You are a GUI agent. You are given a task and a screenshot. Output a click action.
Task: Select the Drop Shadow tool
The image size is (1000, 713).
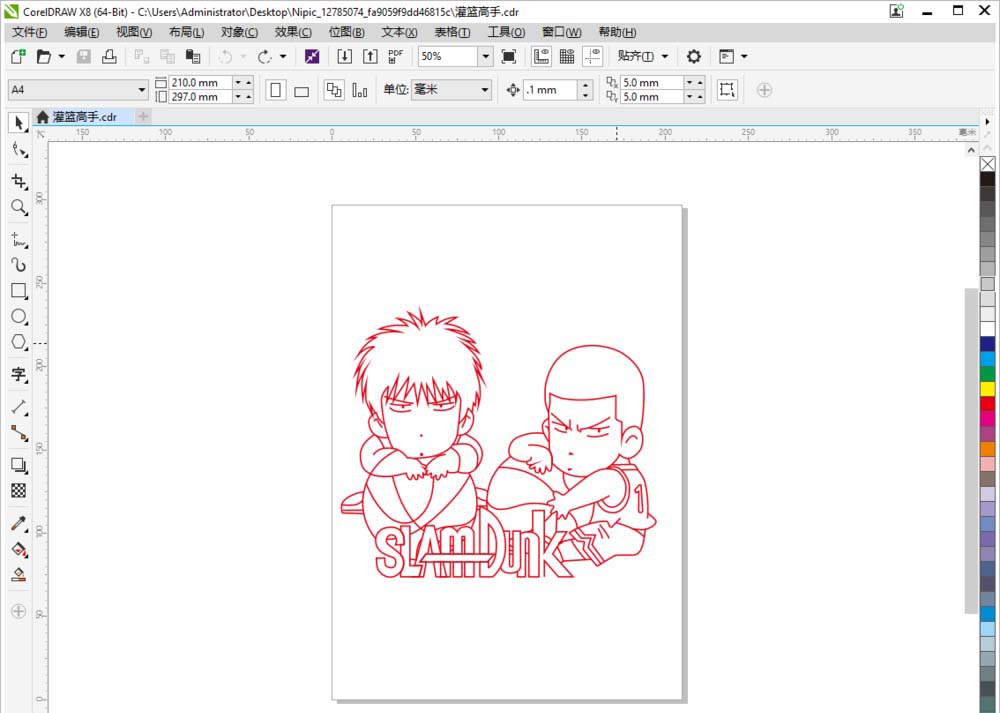tap(19, 465)
